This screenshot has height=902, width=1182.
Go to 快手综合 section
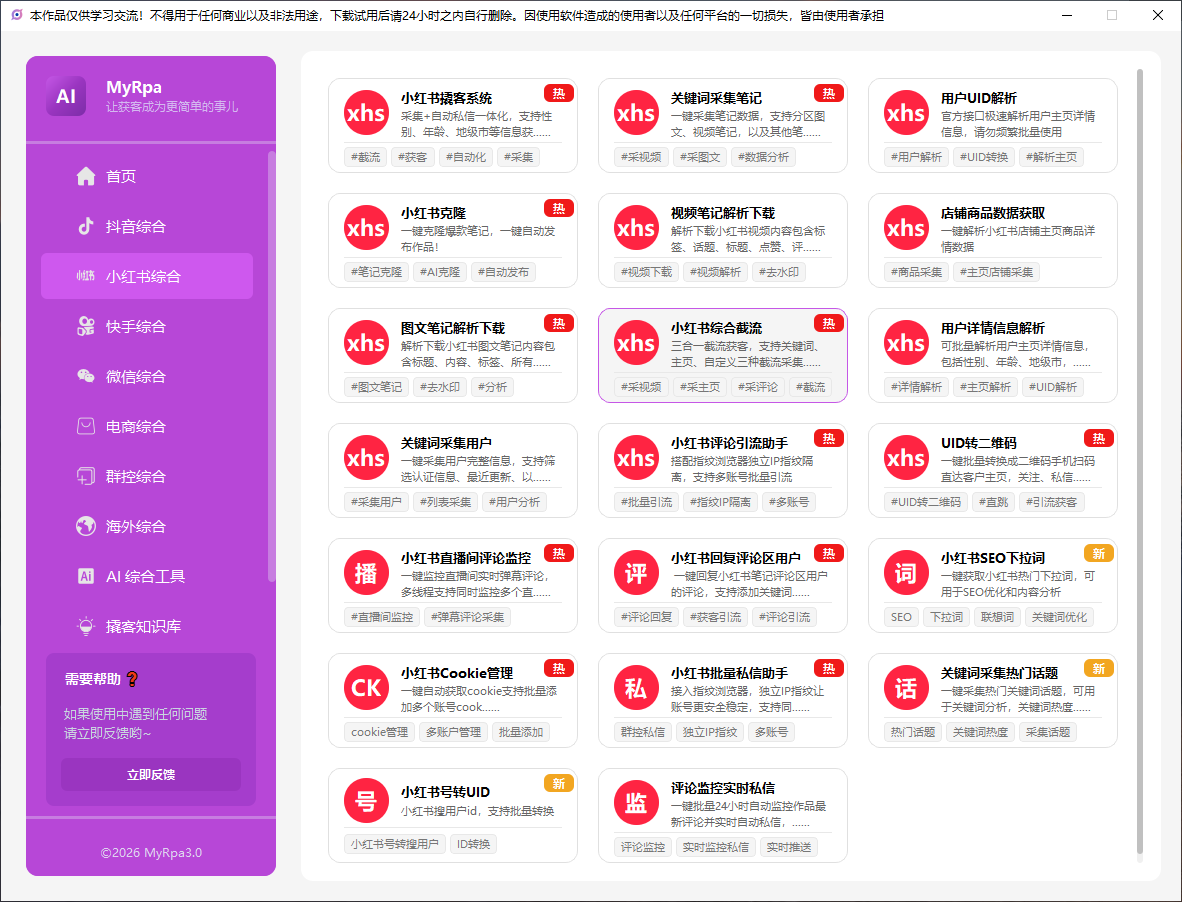(x=147, y=326)
